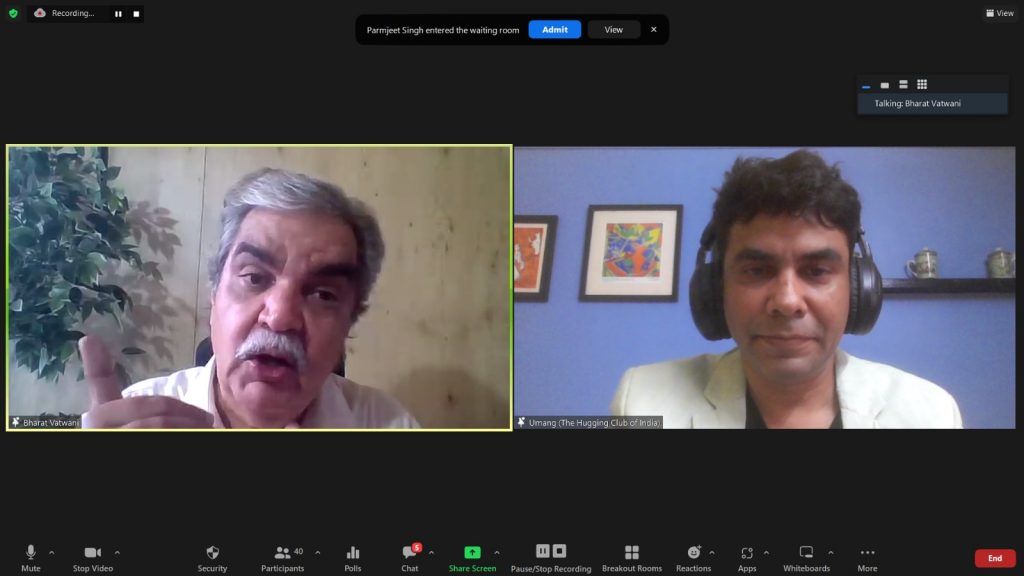1024x576 pixels.
Task: Open the View layout menu top right
Action: point(1000,13)
